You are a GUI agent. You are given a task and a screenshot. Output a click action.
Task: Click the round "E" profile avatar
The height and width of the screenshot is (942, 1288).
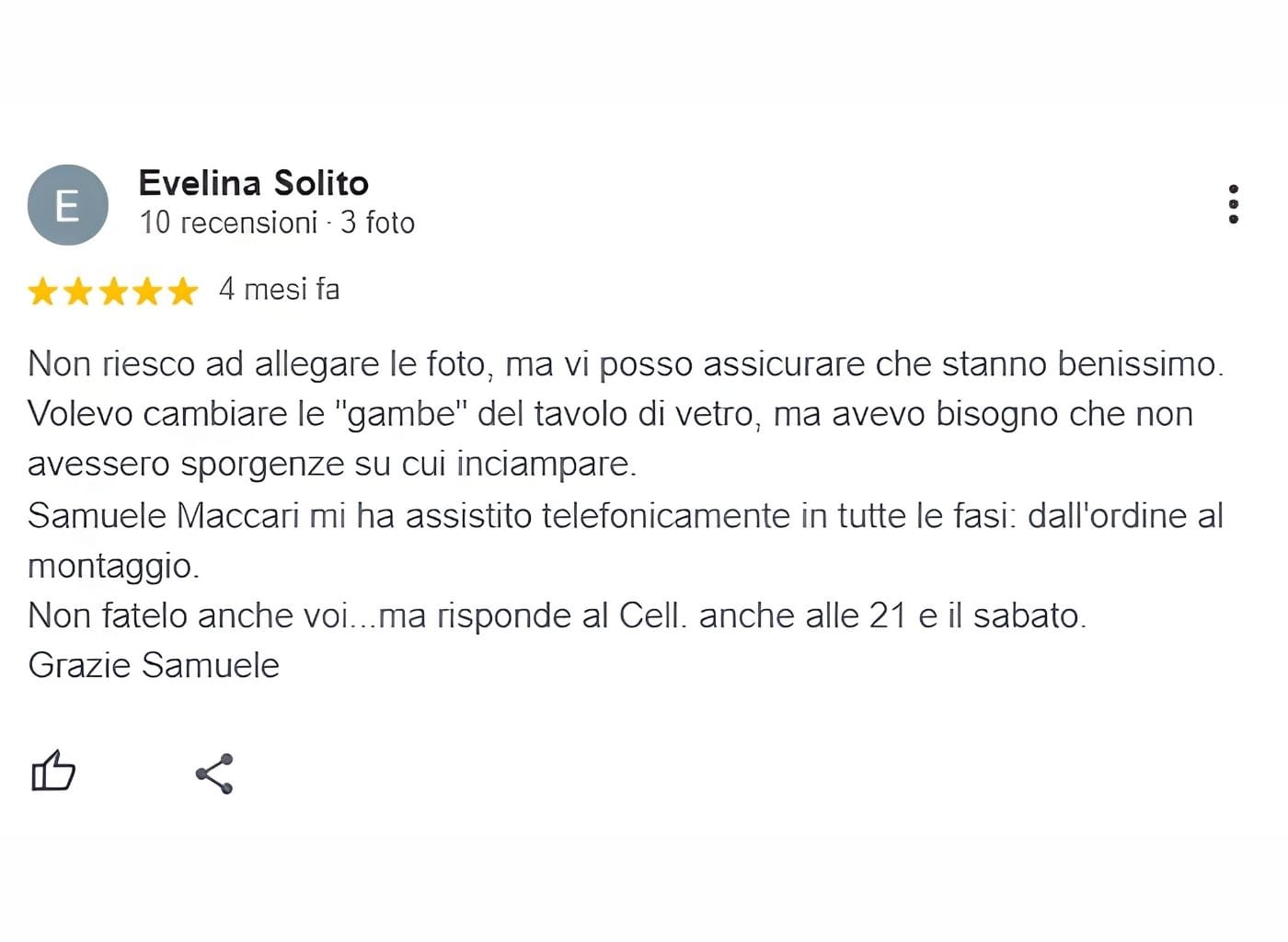pos(67,205)
